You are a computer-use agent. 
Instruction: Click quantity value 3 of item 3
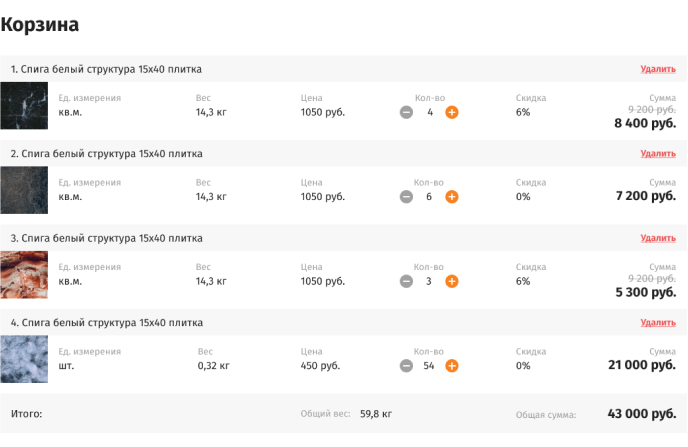429,281
